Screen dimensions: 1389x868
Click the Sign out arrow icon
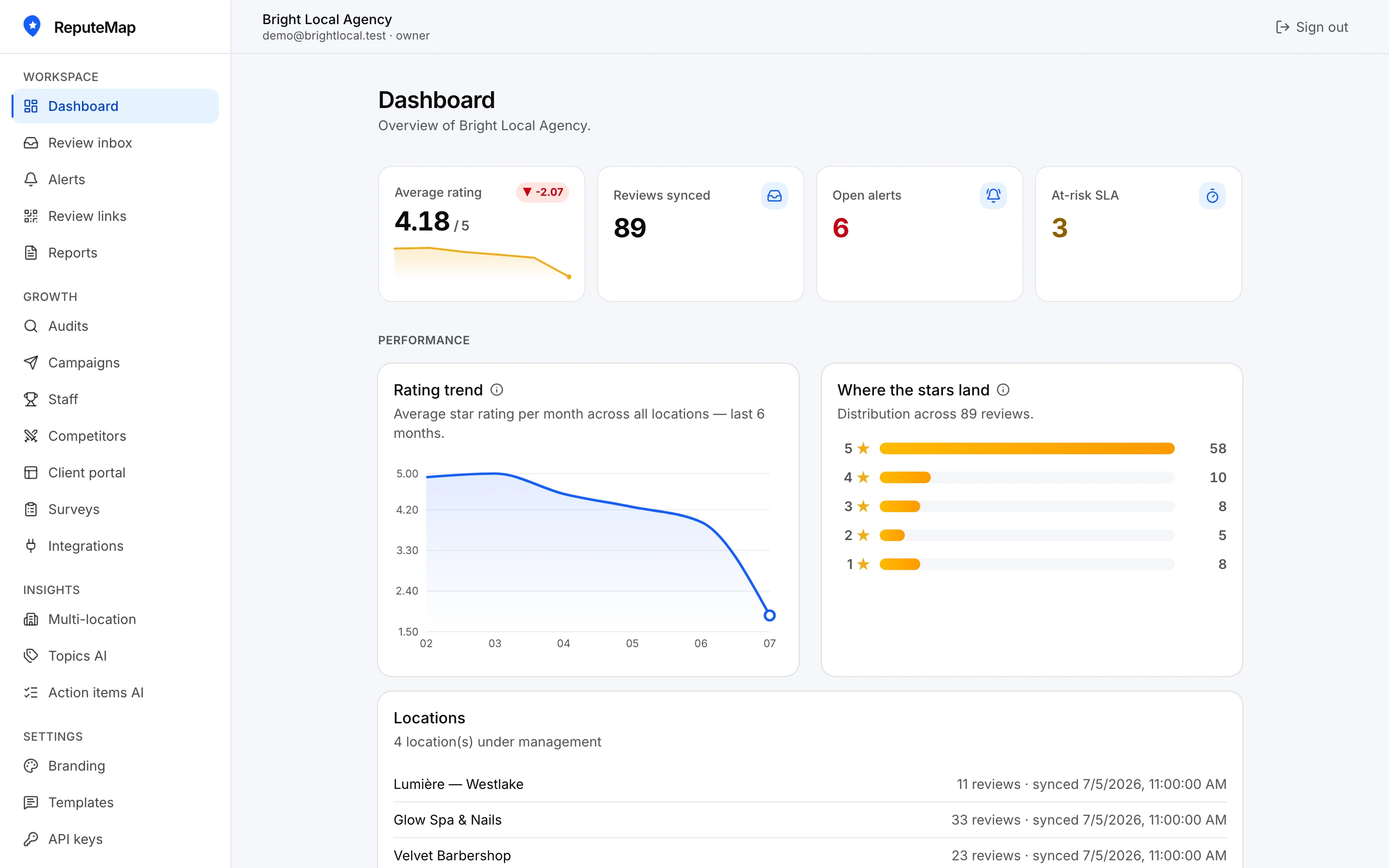[x=1282, y=27]
